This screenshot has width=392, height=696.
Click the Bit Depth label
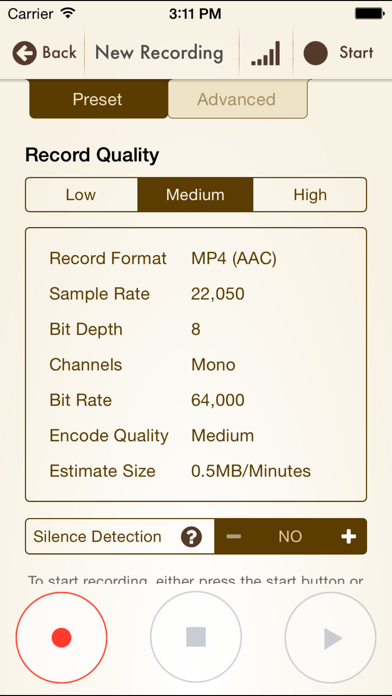[86, 329]
